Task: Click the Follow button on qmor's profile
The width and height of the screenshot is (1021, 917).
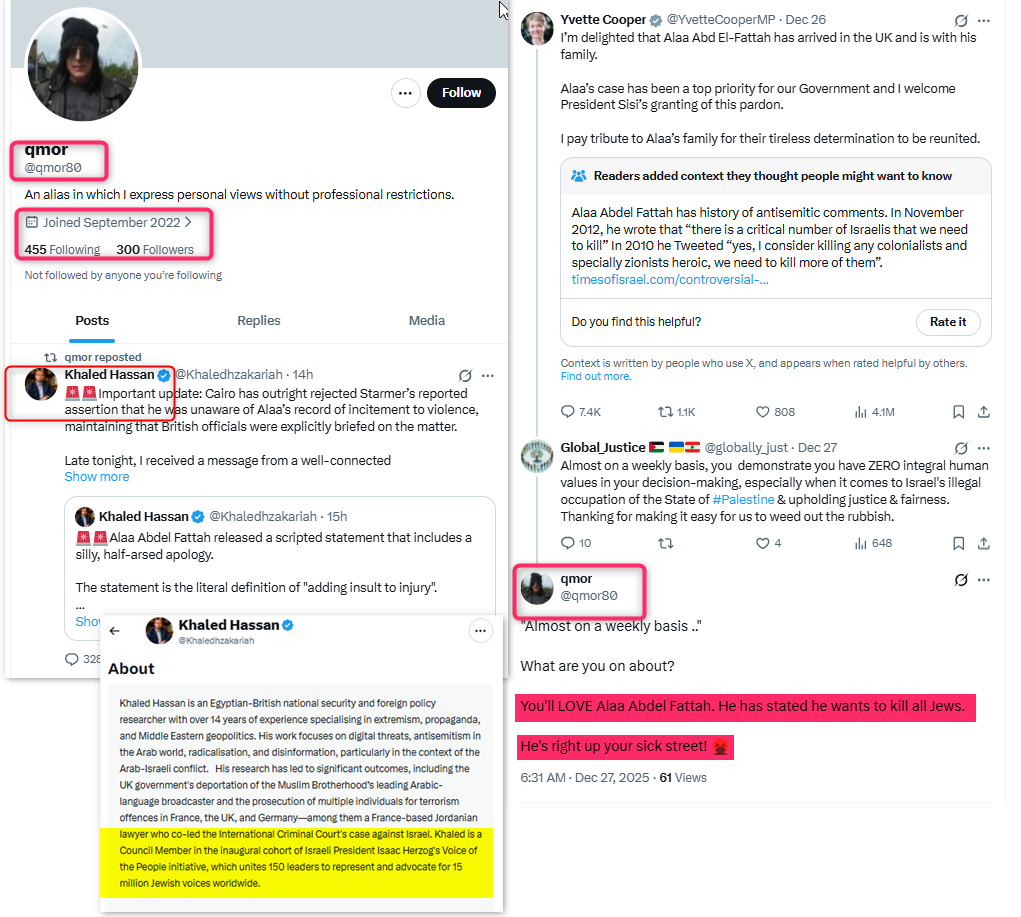Action: coord(461,93)
